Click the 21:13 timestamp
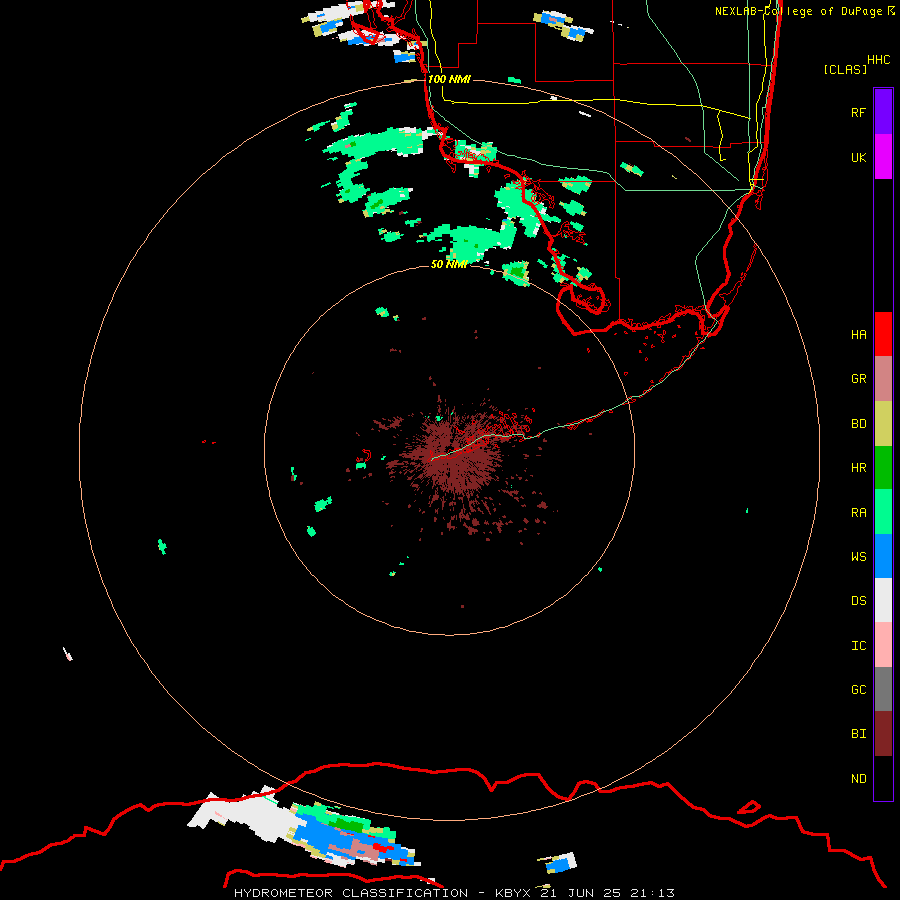This screenshot has height=900, width=900. (652, 893)
